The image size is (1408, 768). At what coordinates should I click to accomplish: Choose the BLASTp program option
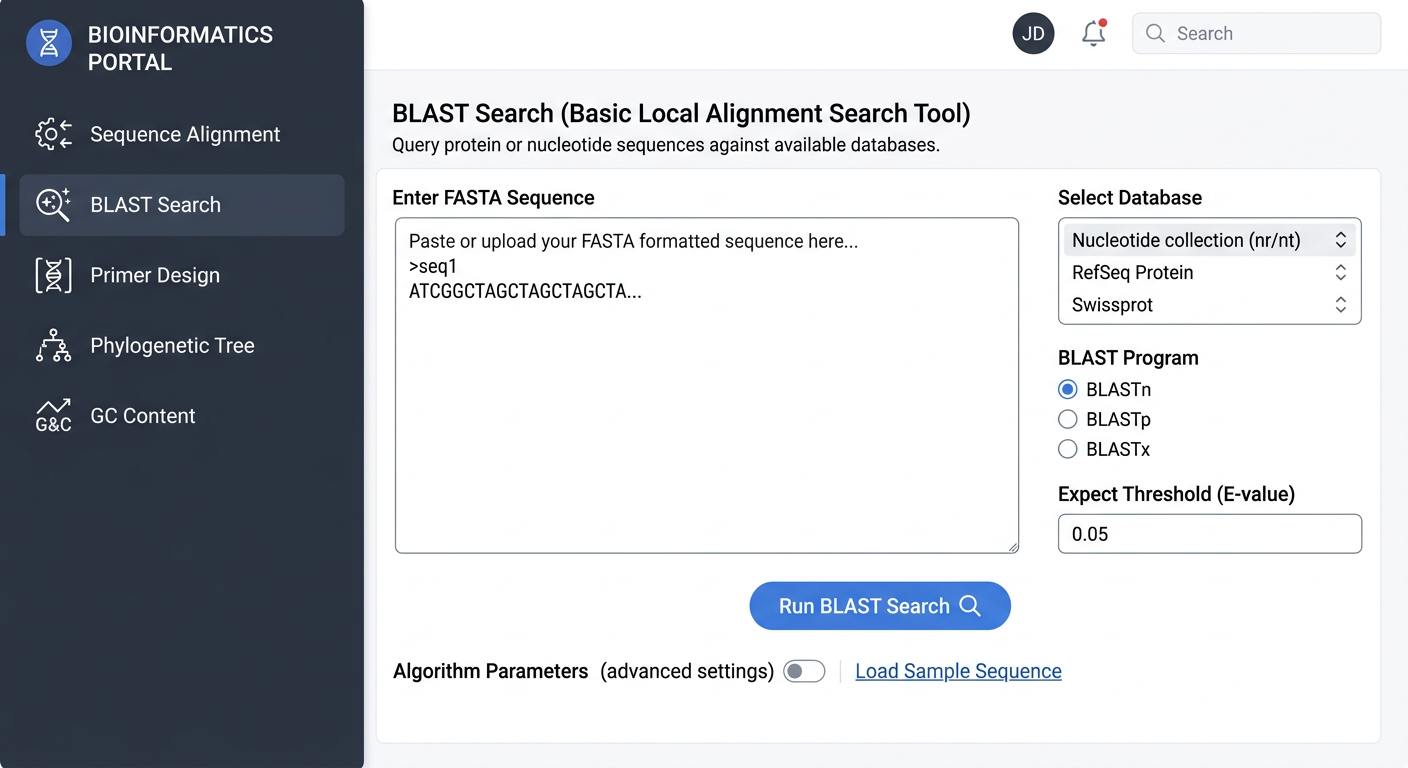pos(1067,420)
